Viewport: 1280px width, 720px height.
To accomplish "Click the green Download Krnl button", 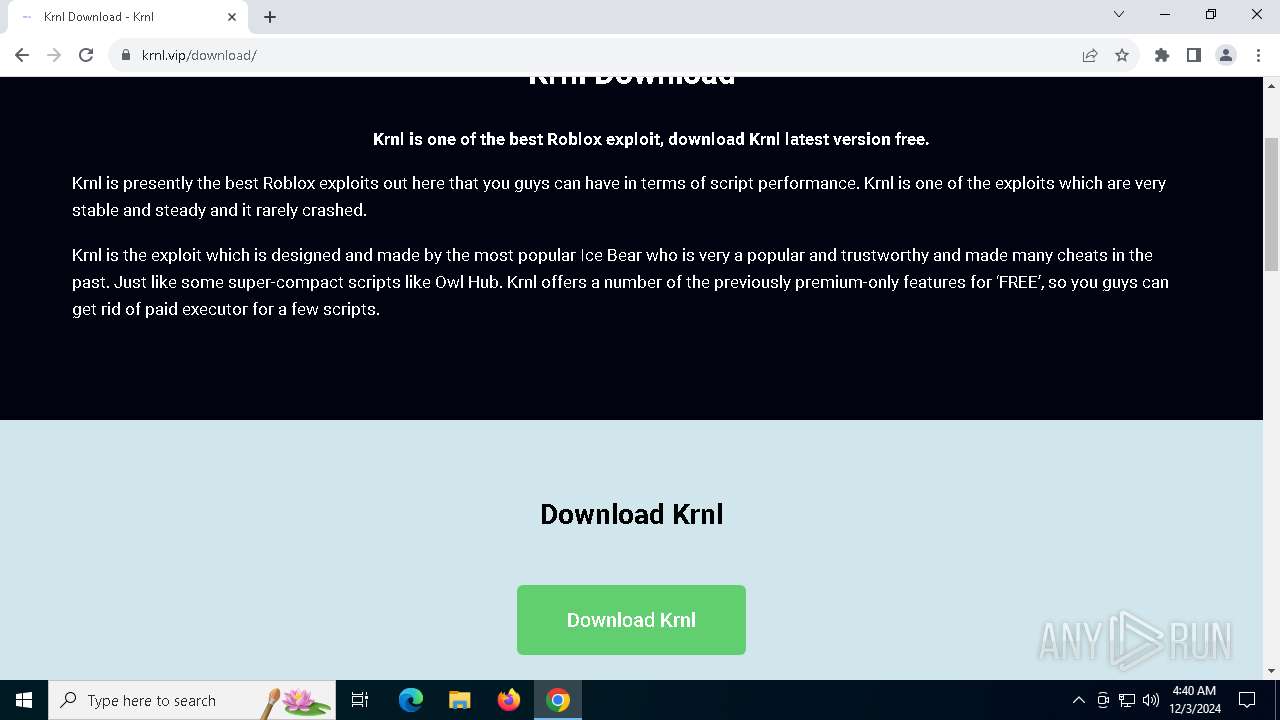I will [631, 620].
